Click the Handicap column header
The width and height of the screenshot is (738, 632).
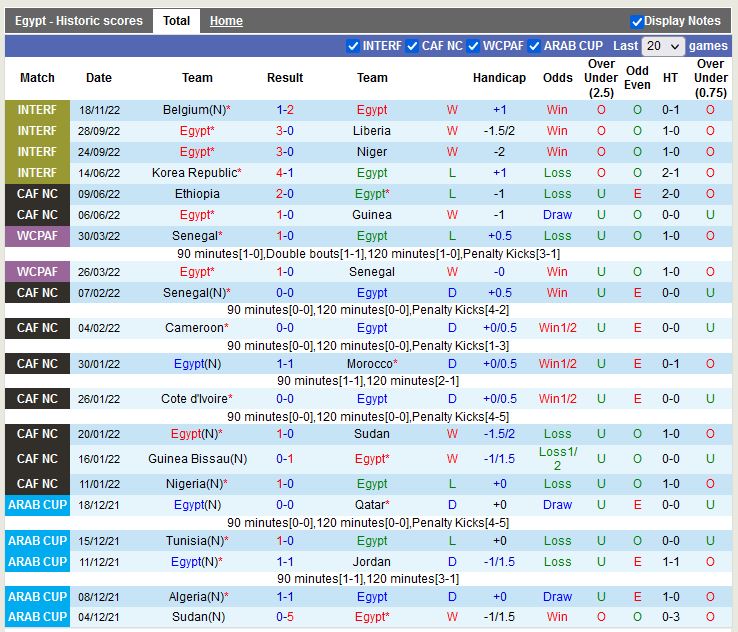click(499, 78)
